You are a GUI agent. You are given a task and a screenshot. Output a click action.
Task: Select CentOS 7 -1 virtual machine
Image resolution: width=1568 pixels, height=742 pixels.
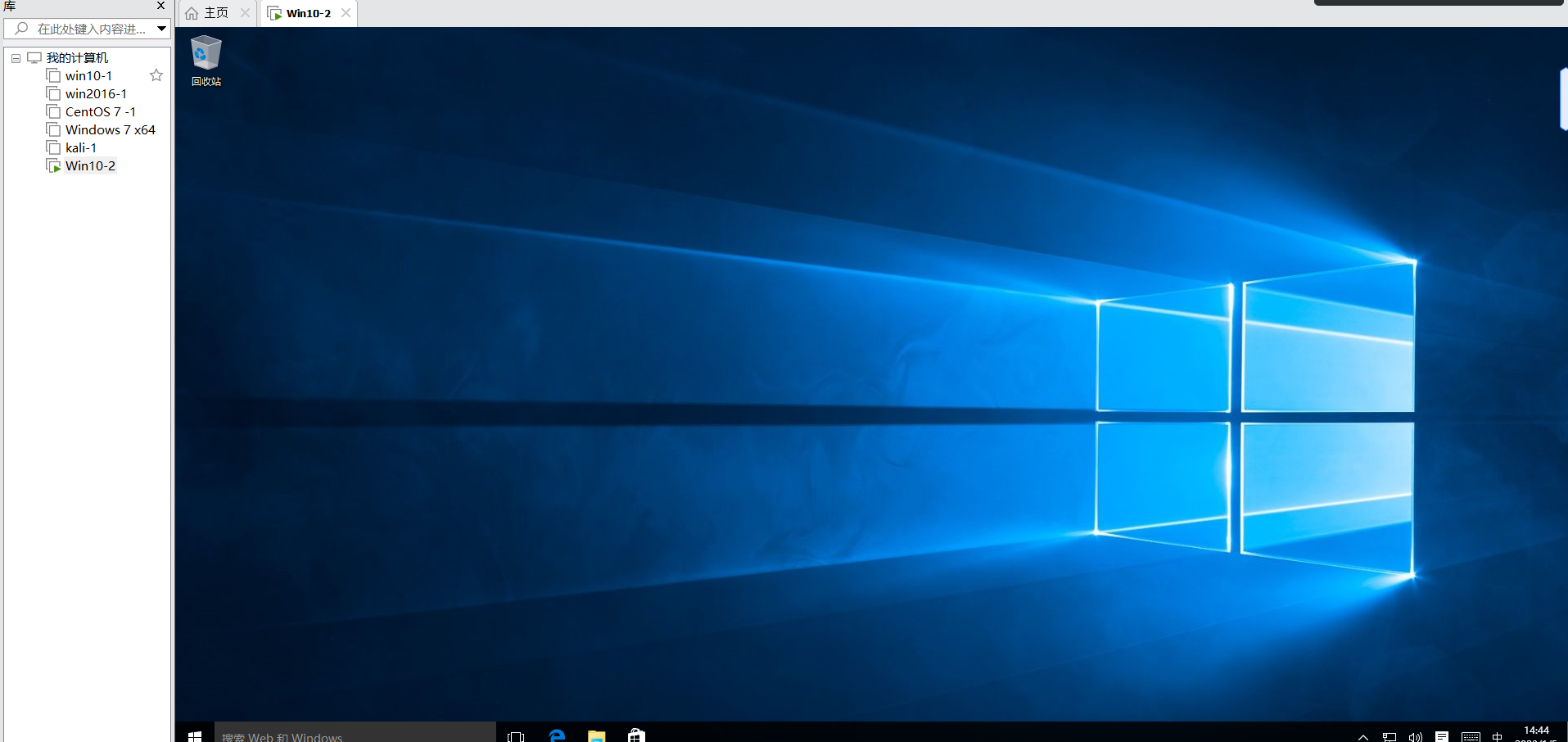pos(100,111)
